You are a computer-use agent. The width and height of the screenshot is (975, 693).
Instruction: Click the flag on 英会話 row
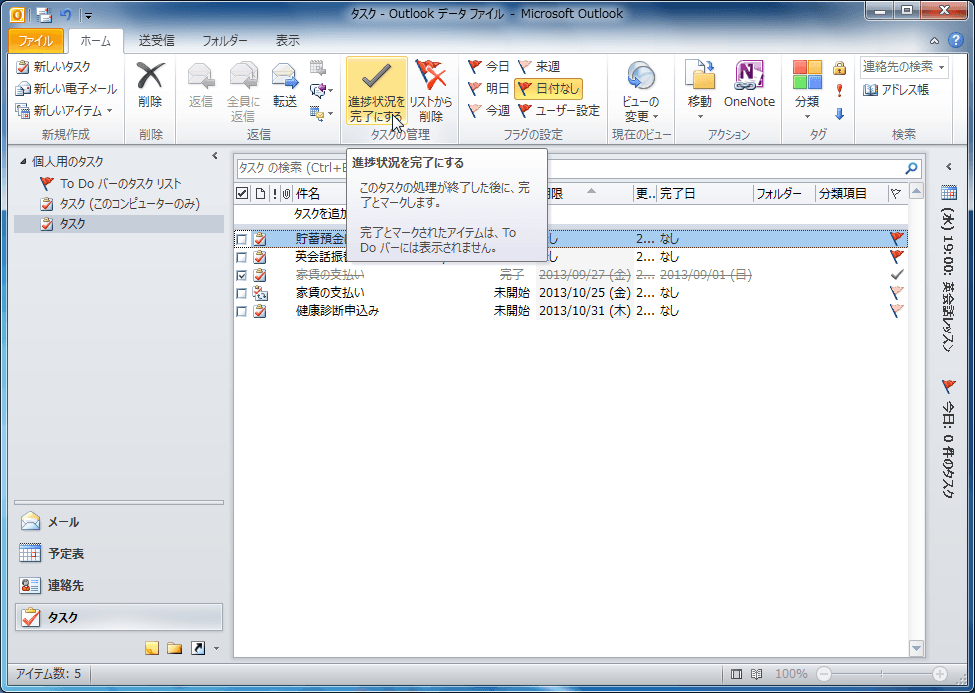pos(897,256)
